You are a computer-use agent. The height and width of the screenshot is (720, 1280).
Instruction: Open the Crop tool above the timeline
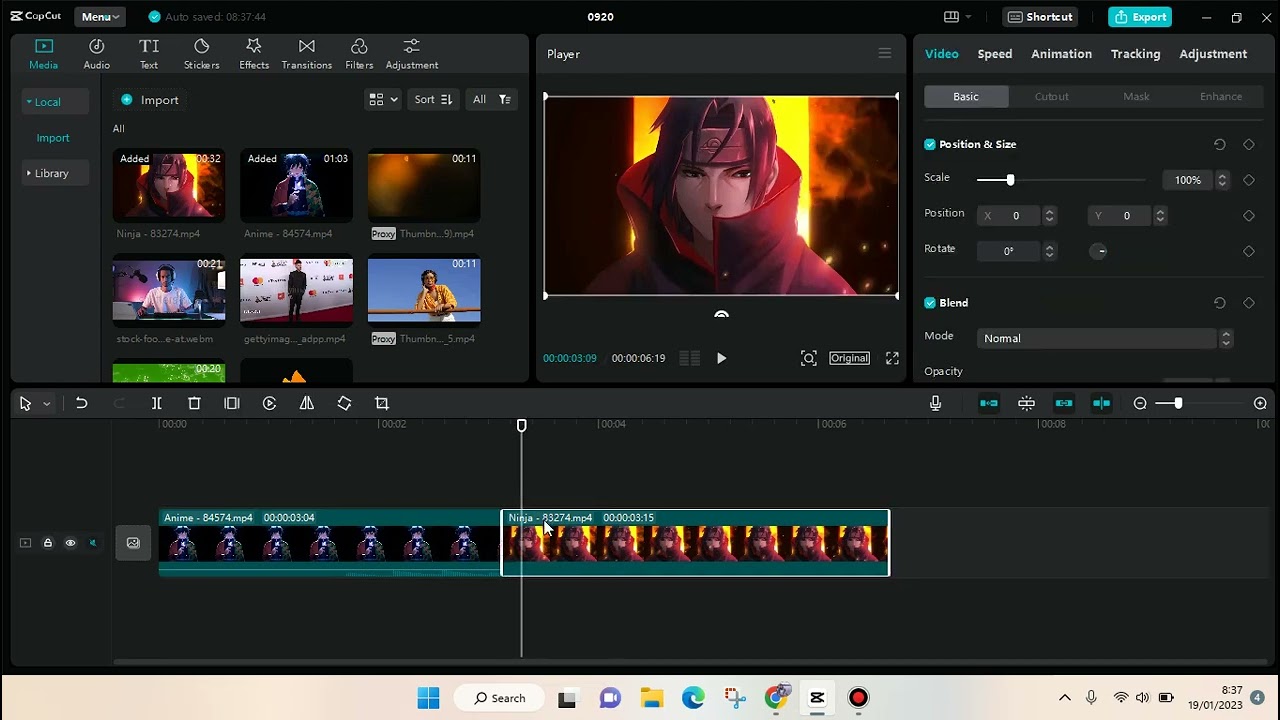[x=381, y=403]
